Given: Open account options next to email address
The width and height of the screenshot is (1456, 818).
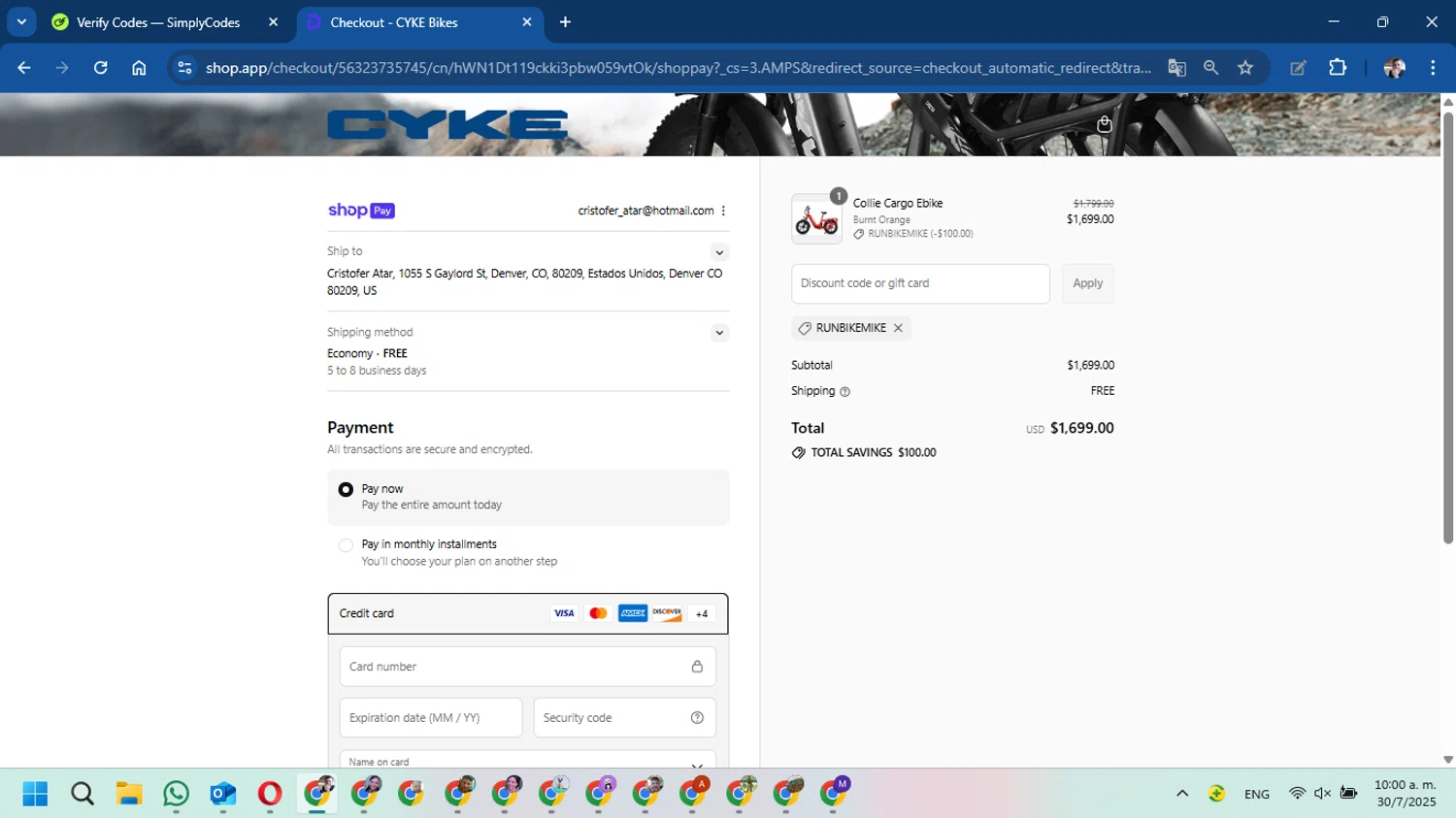Looking at the screenshot, I should point(723,211).
